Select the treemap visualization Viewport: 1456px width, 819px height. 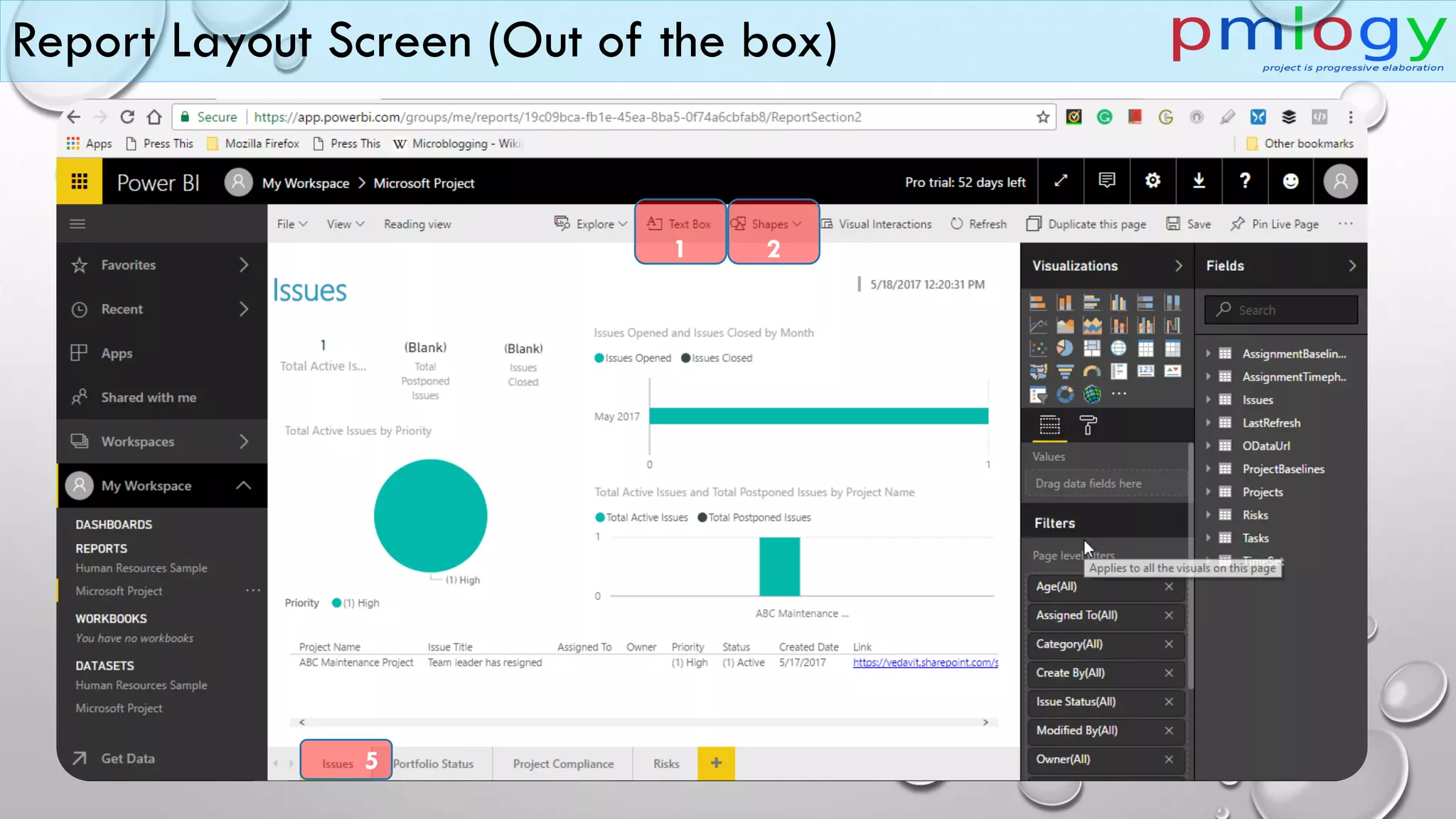(x=1092, y=348)
